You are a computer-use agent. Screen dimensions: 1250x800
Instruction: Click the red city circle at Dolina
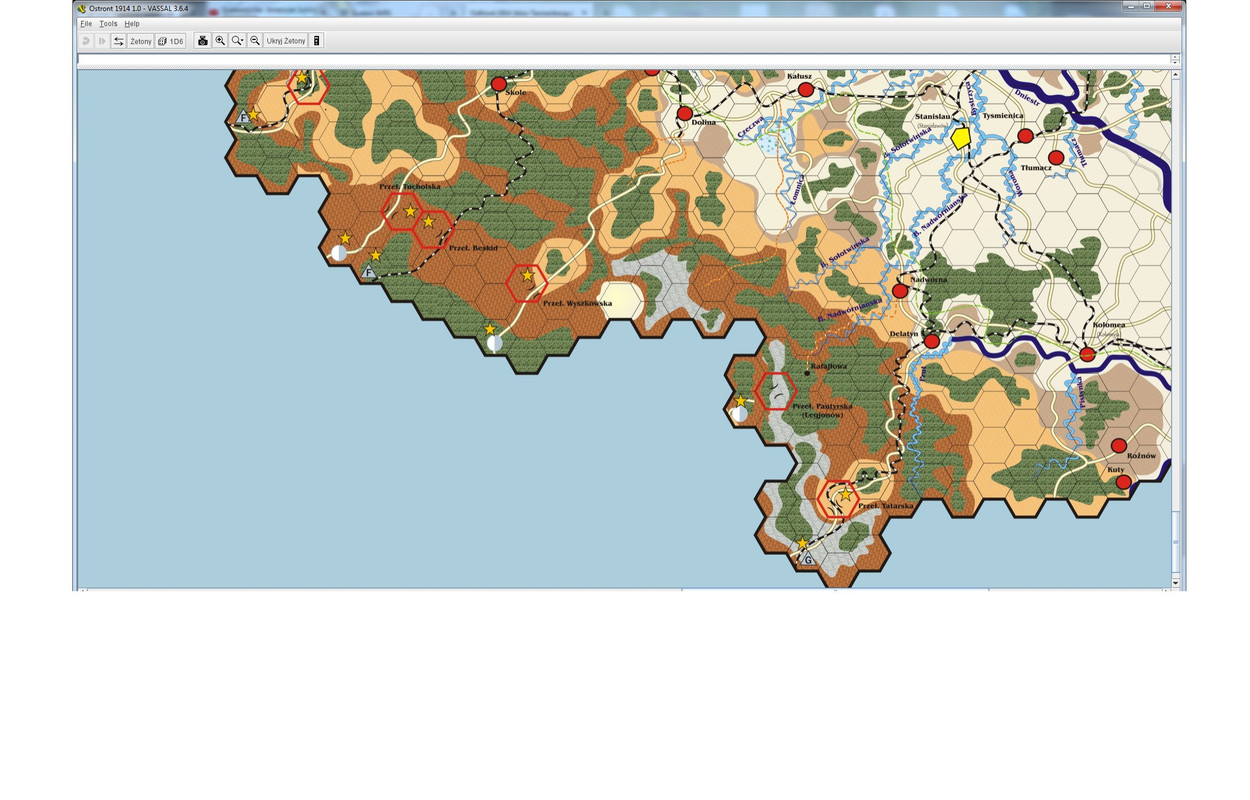(x=685, y=114)
